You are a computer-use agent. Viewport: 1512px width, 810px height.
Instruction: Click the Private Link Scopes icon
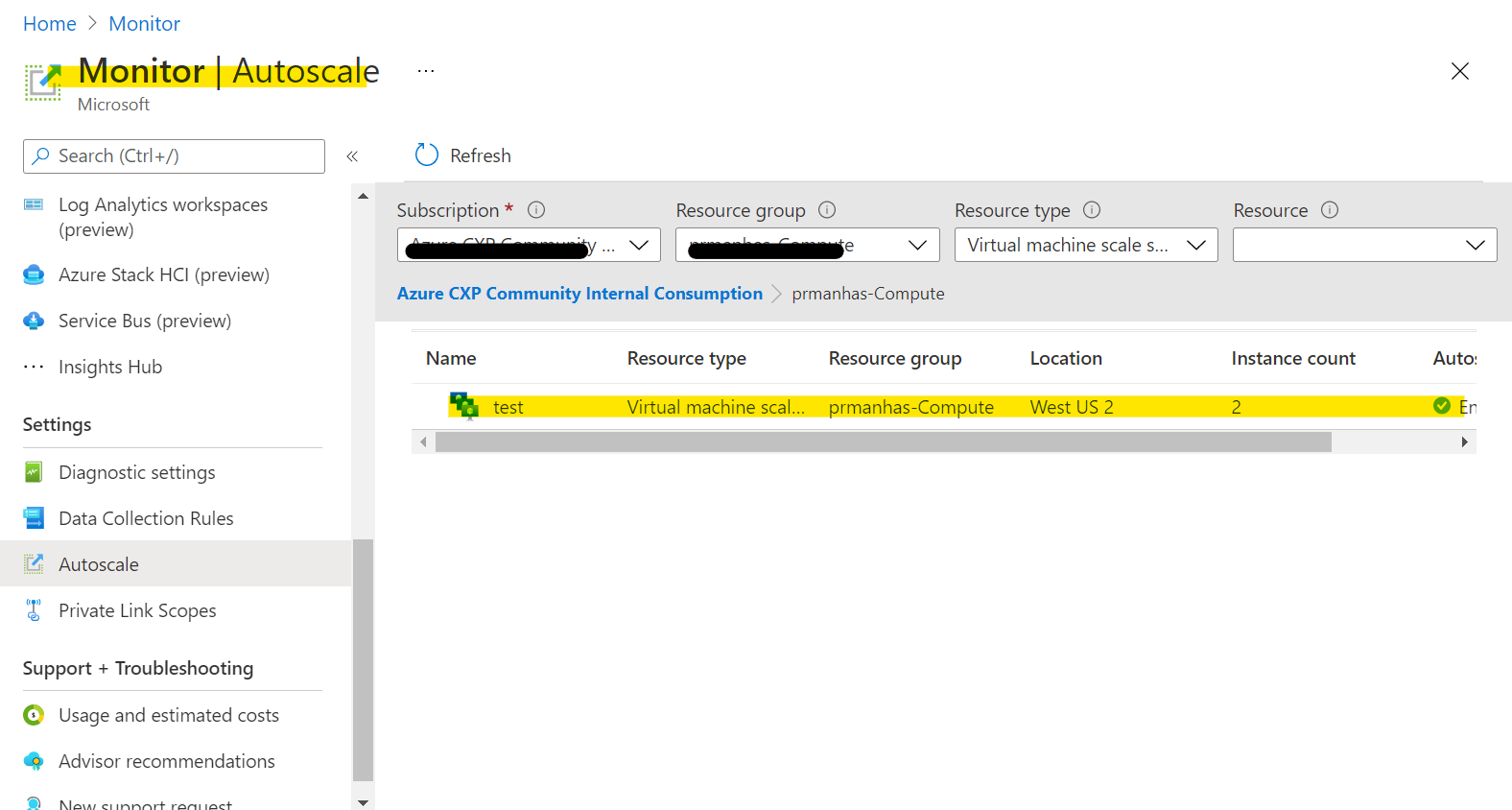click(x=34, y=610)
